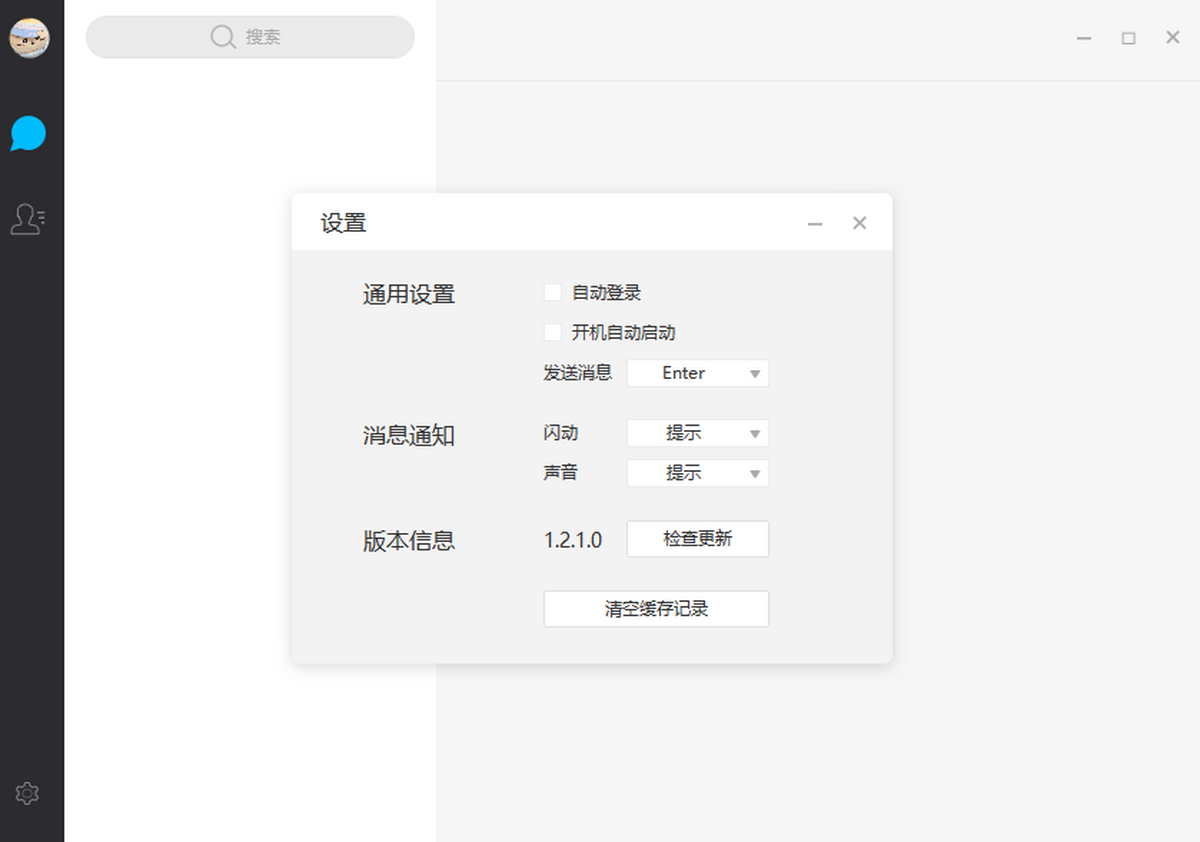The width and height of the screenshot is (1200, 842).
Task: Select the 通用设置 section label
Action: (x=408, y=294)
